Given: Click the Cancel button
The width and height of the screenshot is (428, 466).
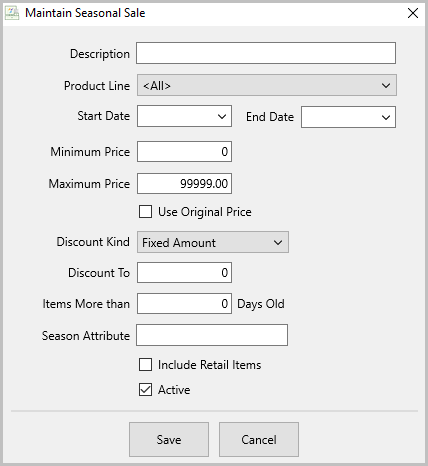Looking at the screenshot, I should click(259, 440).
